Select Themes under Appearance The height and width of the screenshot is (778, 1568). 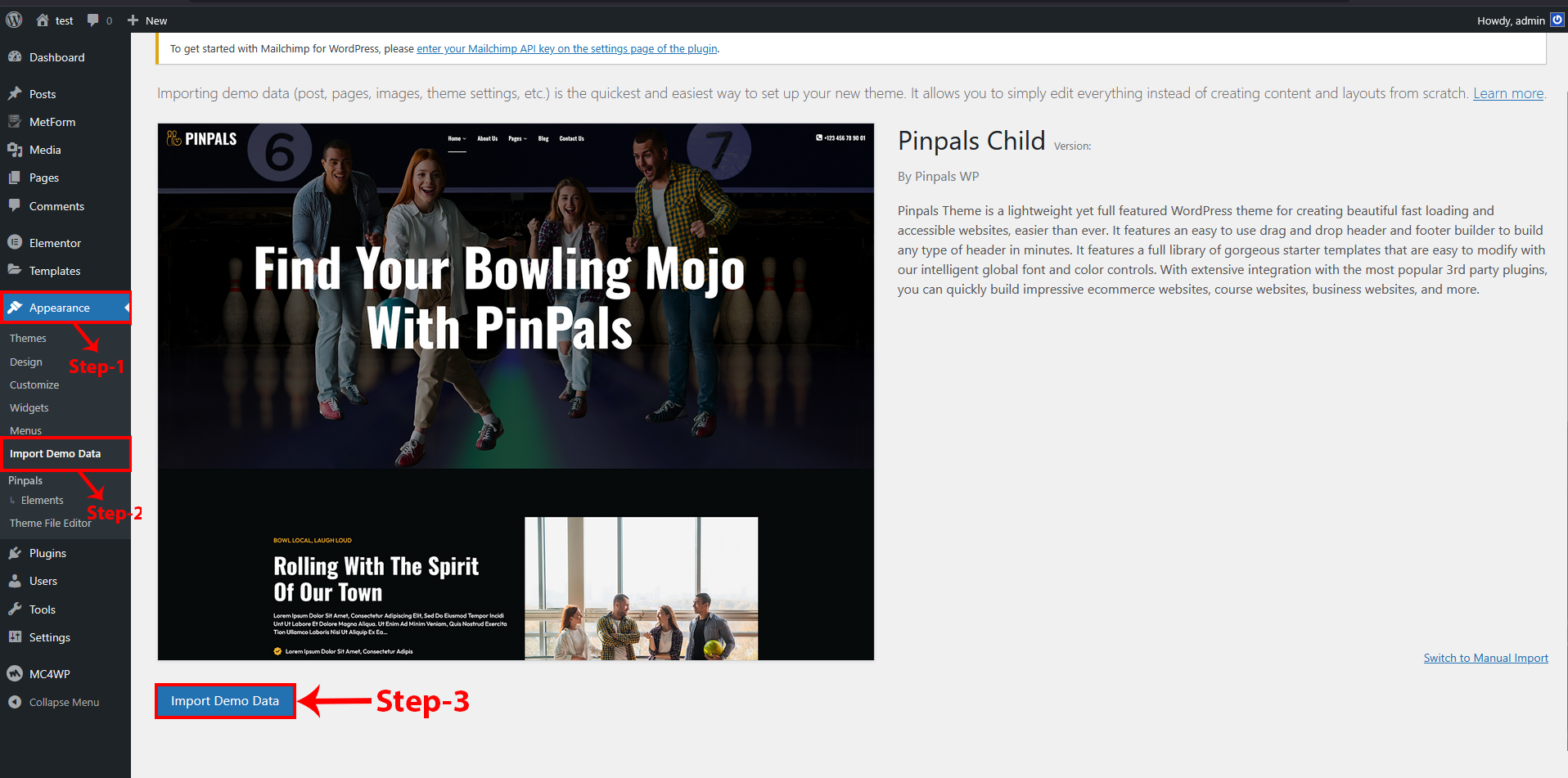pyautogui.click(x=28, y=338)
